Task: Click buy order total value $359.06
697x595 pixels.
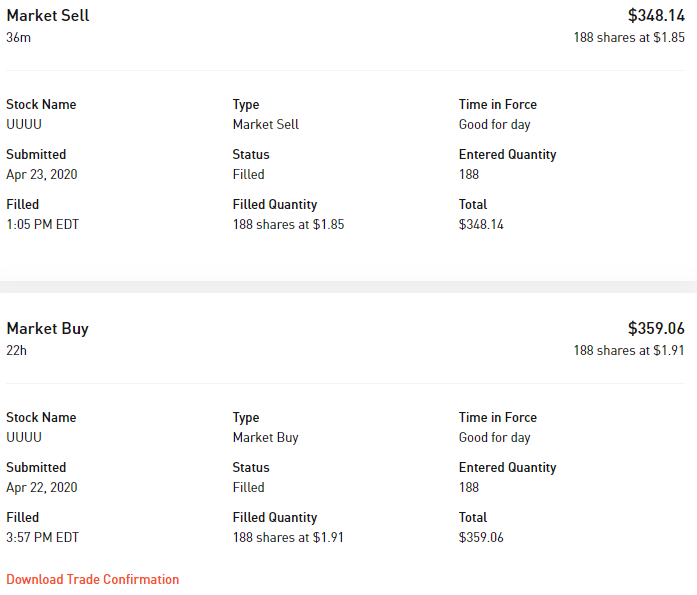Action: point(481,538)
